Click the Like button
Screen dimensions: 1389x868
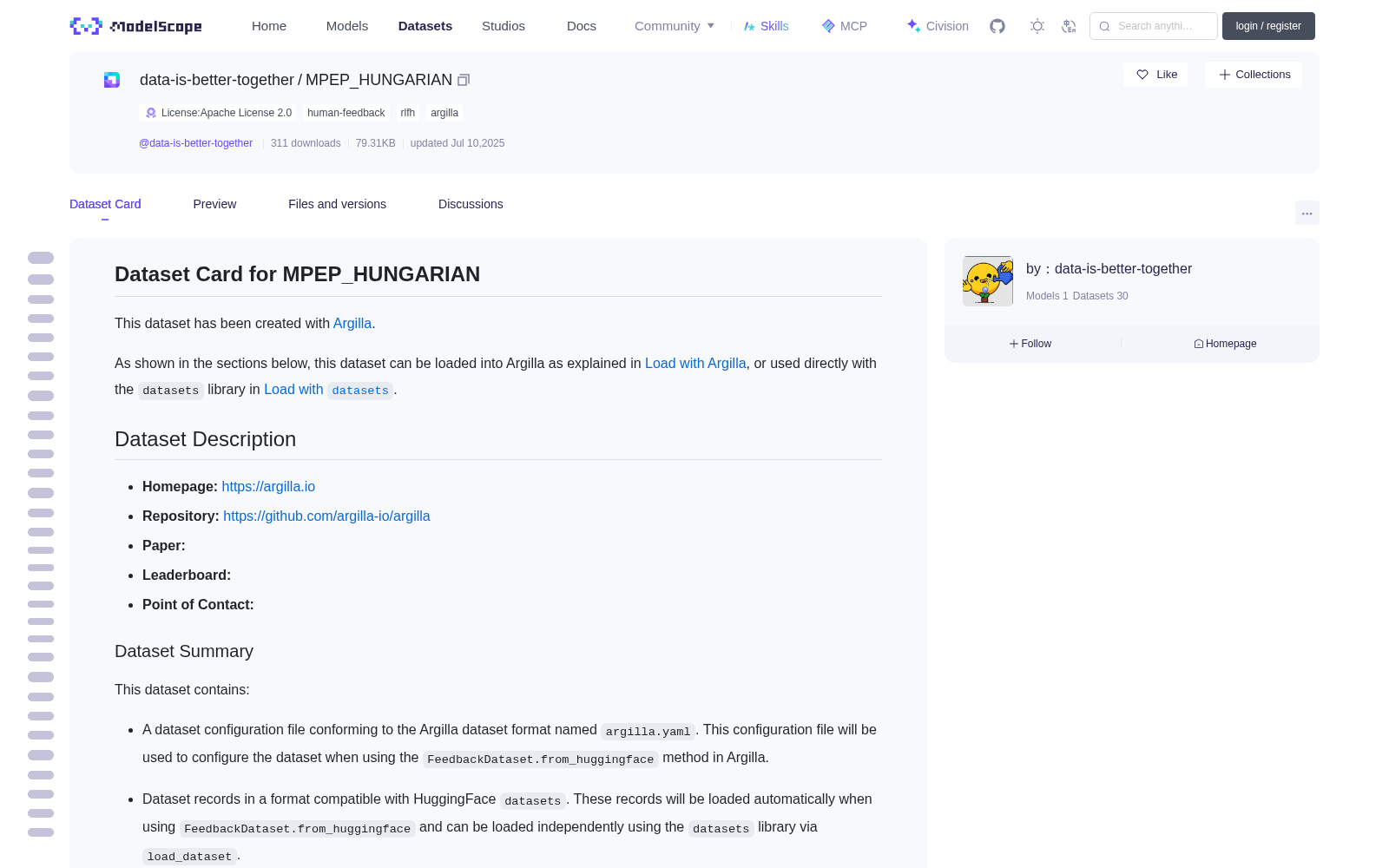1155,75
